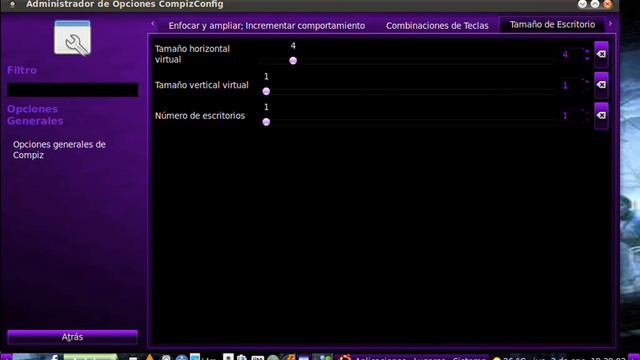Open the window menu icon in title bar

[12, 4]
